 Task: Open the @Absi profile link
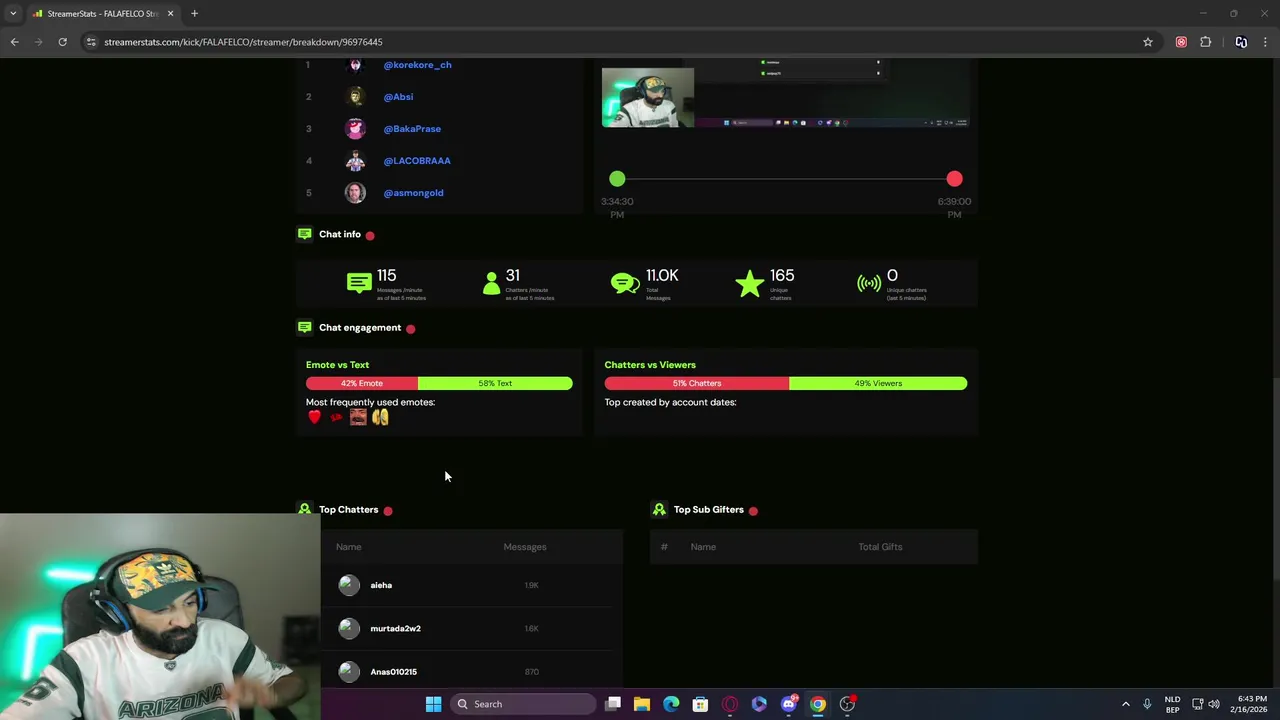398,97
